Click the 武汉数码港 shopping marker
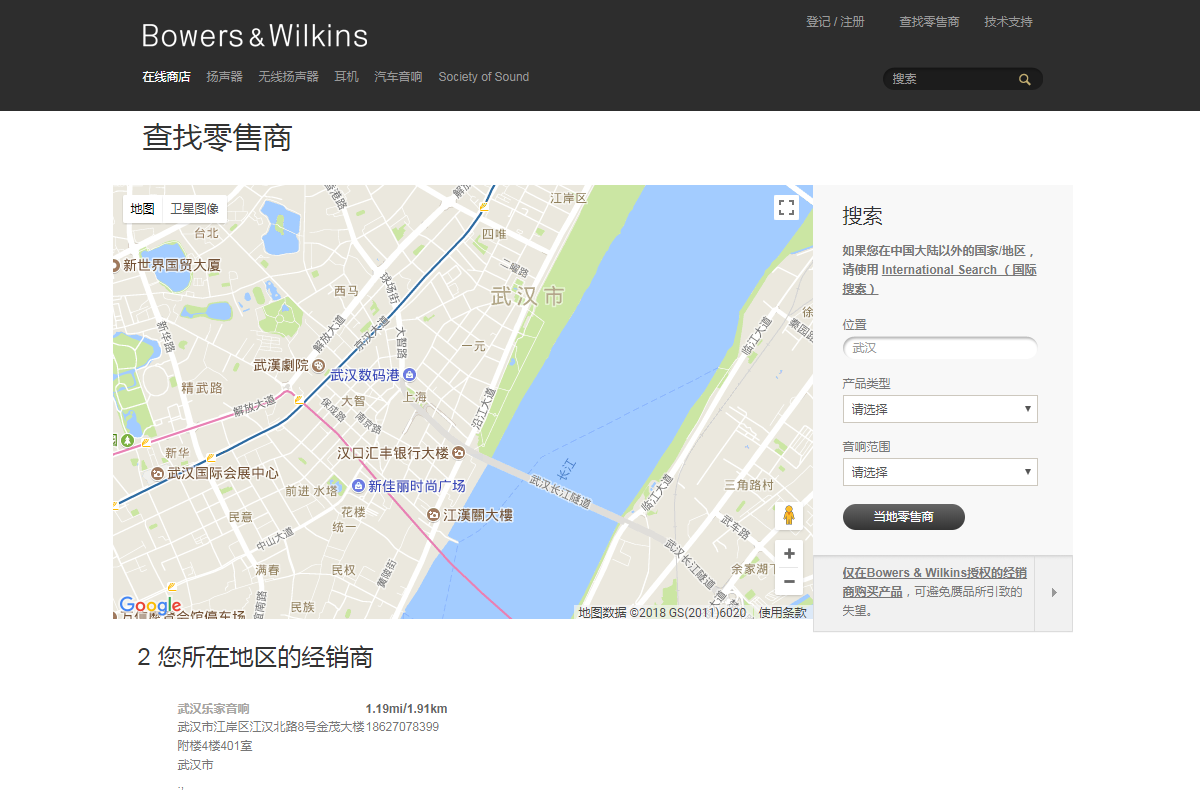Screen dimensions: 1200x800 pyautogui.click(x=409, y=375)
